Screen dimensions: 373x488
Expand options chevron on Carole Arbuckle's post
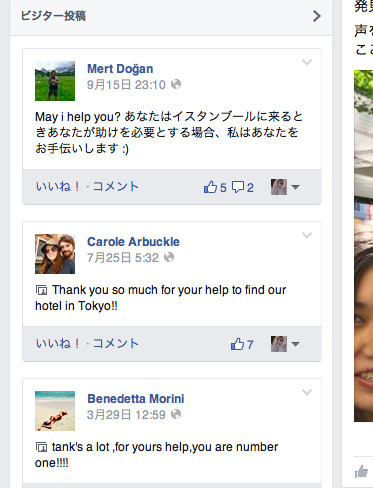point(307,235)
